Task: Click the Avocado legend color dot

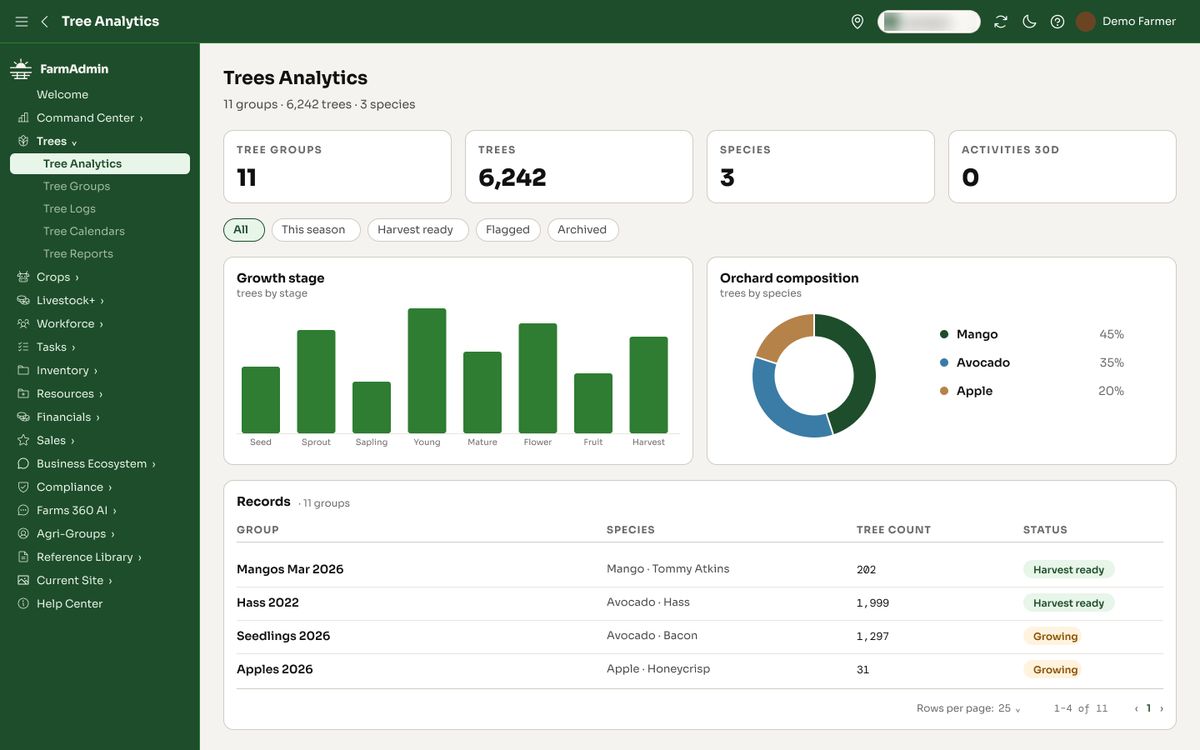Action: pos(944,363)
